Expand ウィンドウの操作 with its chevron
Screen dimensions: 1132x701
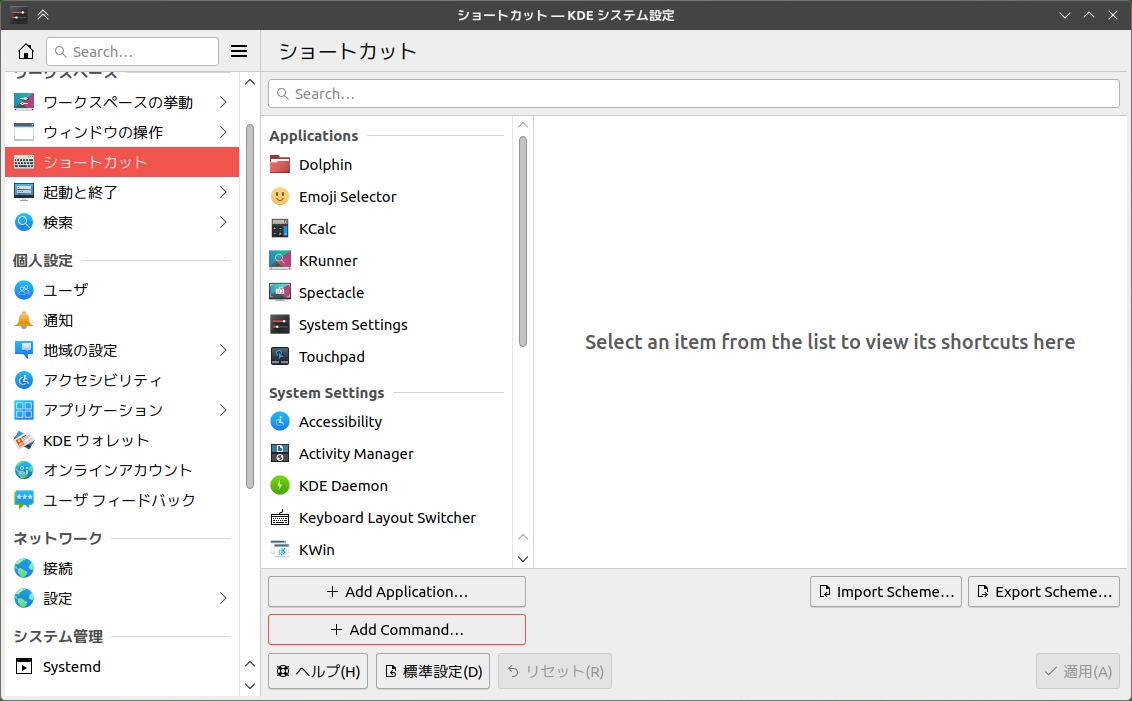pos(223,132)
